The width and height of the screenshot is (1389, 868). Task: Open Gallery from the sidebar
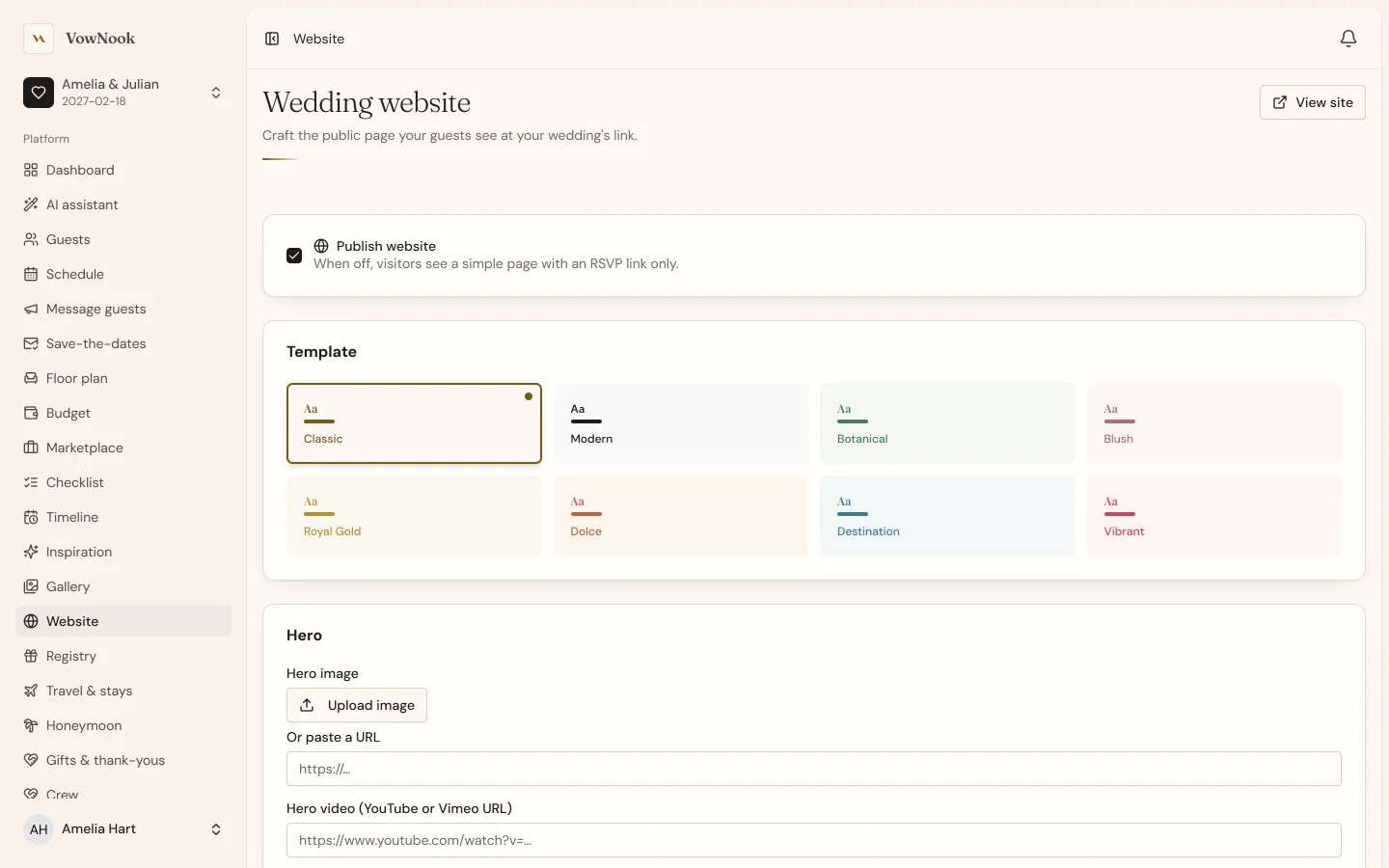coord(123,586)
